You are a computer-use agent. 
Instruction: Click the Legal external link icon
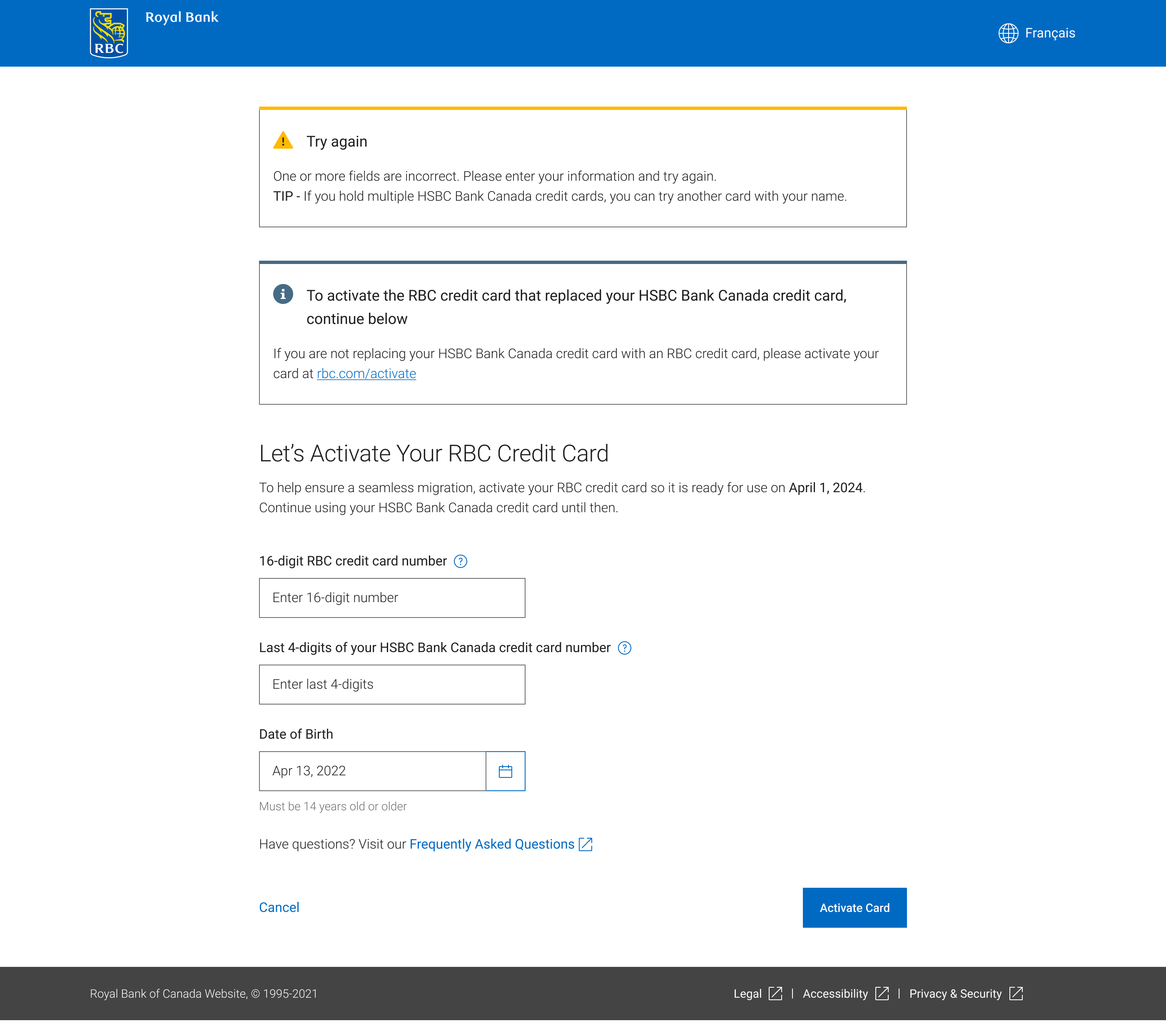click(x=775, y=994)
